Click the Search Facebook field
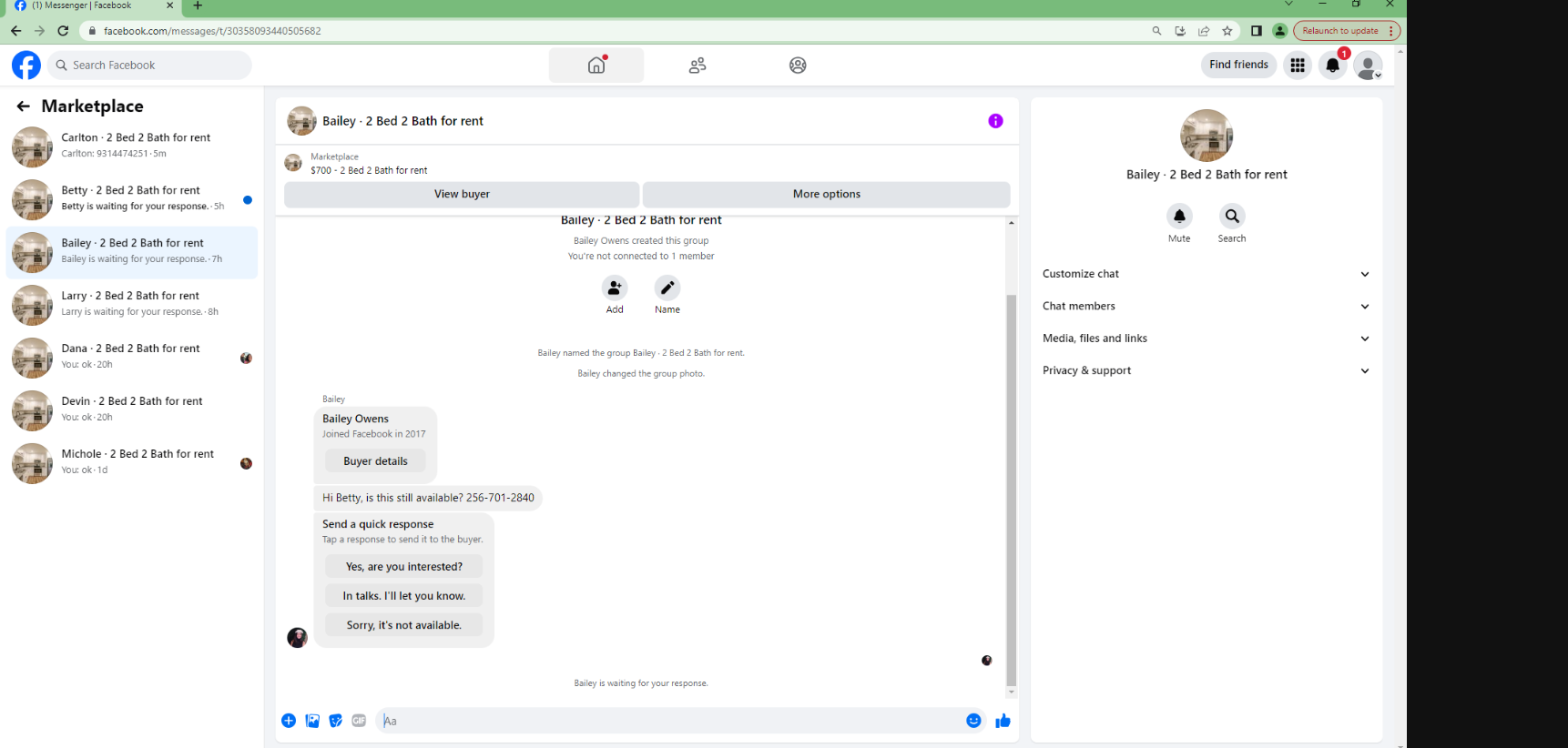 (150, 65)
